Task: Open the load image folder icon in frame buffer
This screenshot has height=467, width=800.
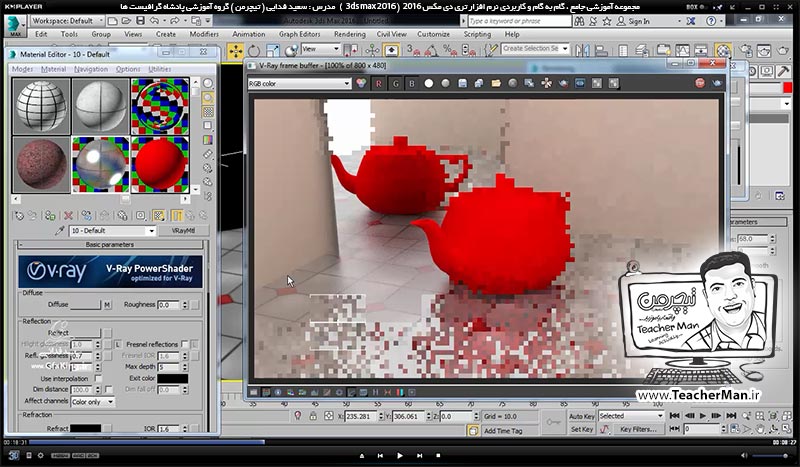Action: 496,84
